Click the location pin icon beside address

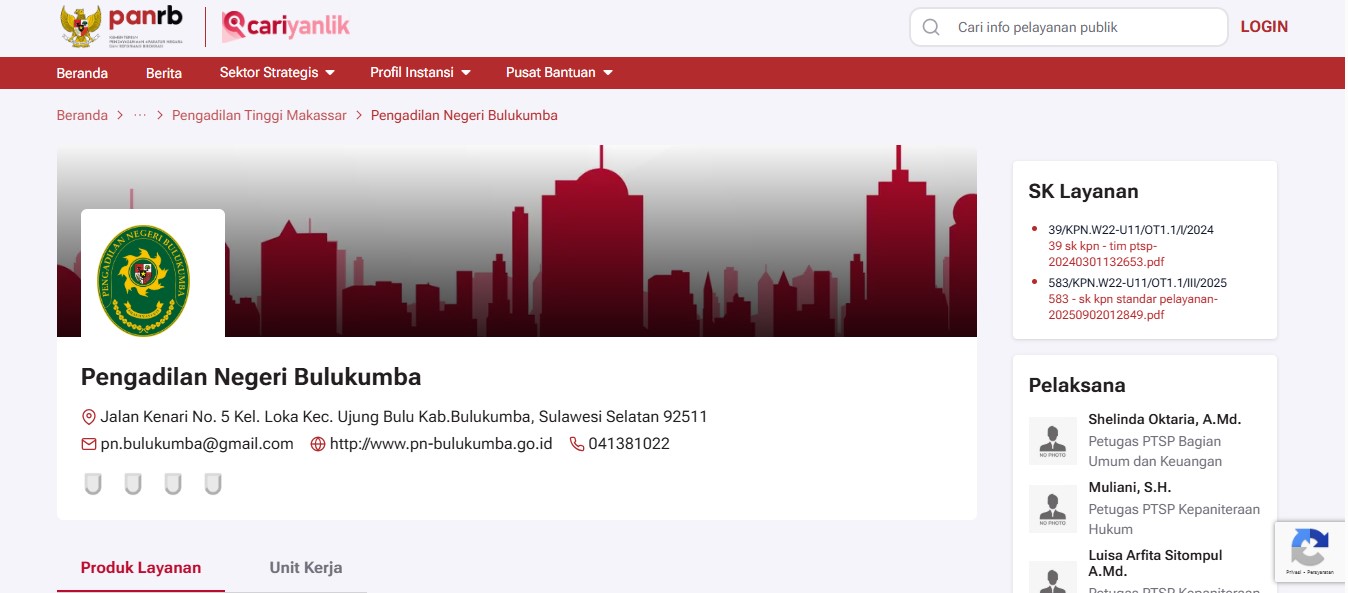click(89, 417)
